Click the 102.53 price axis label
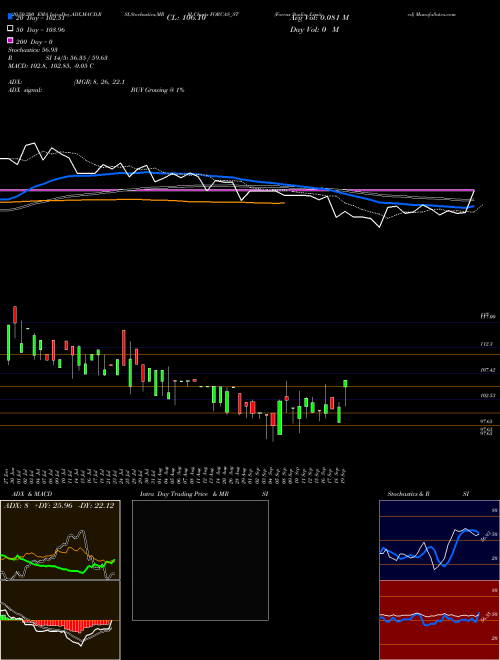This screenshot has height=660, width=500. [x=488, y=395]
